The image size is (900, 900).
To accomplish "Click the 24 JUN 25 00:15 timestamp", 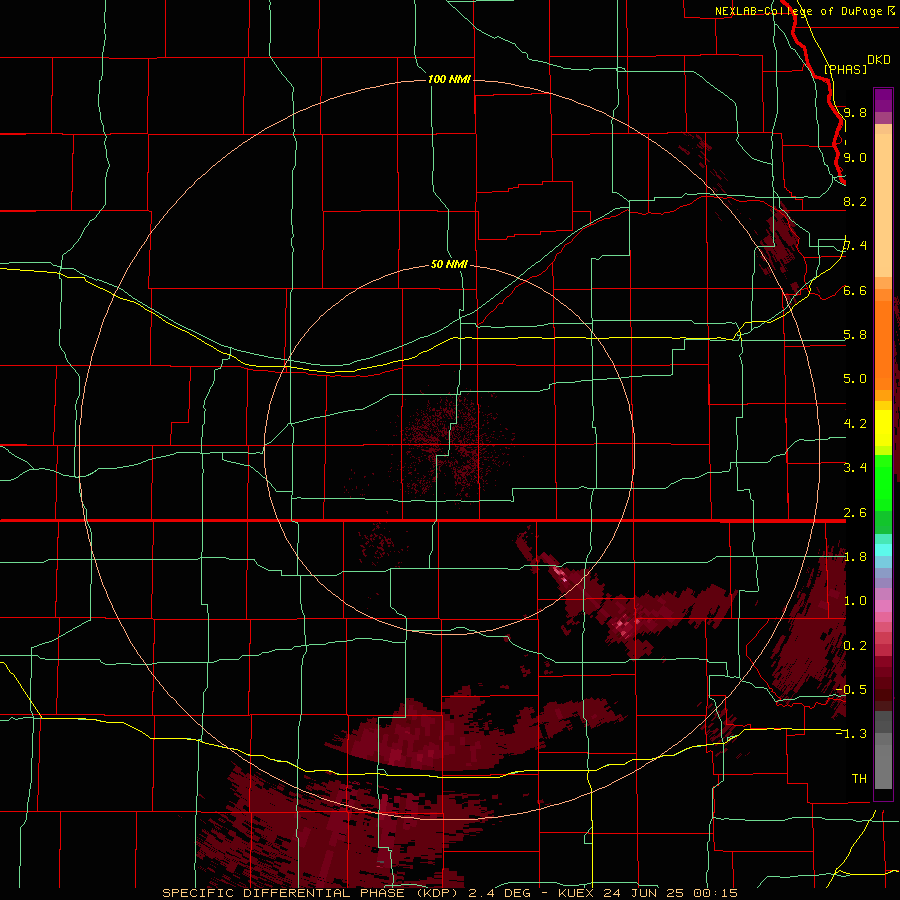I will (670, 893).
